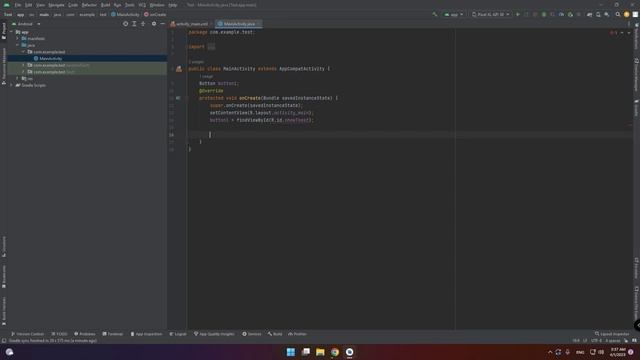Click MainActivity in the breadcrumb bar
The image size is (640, 360).
pos(125,14)
